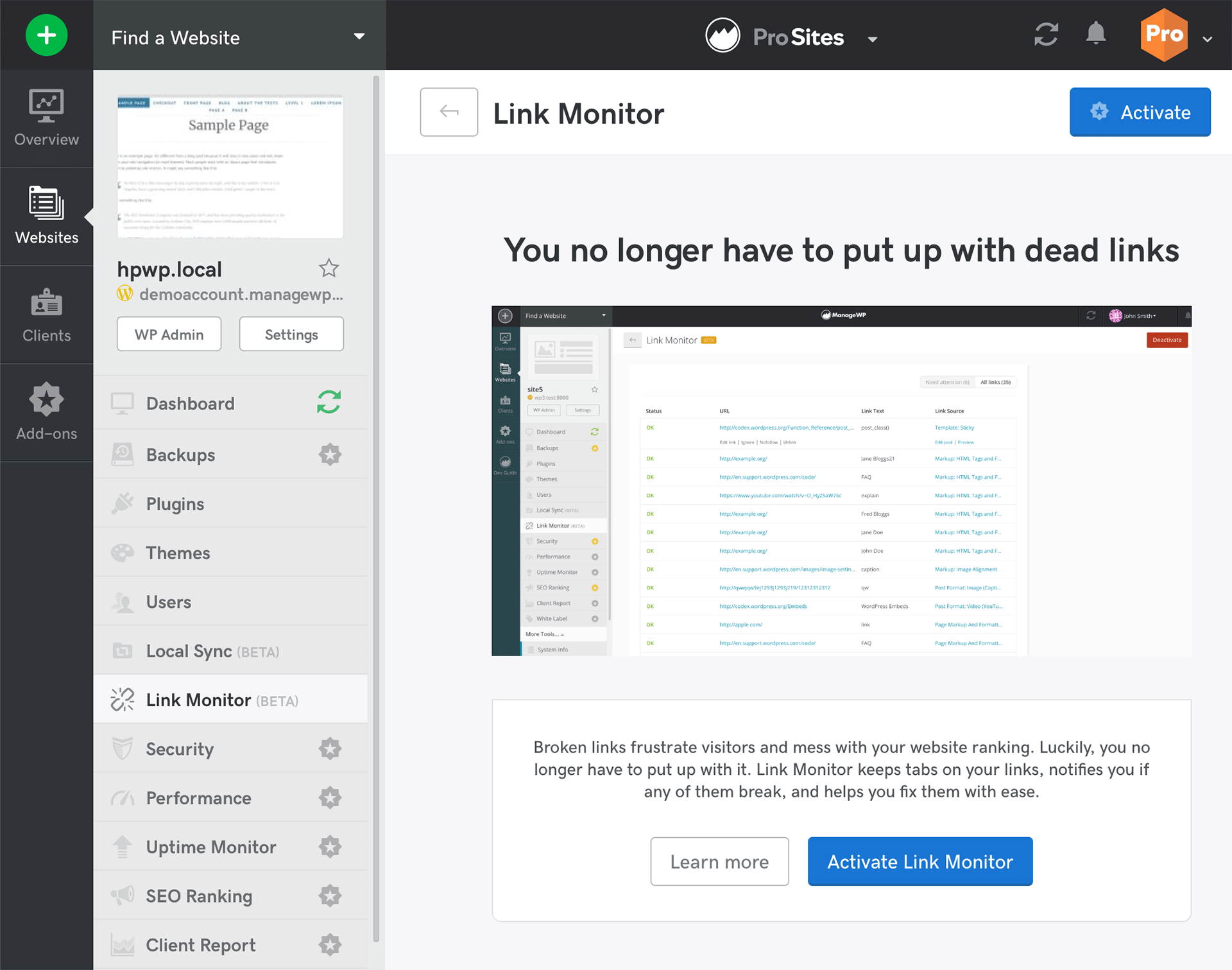This screenshot has height=970, width=1232.
Task: Open Security in site menu
Action: 230,749
